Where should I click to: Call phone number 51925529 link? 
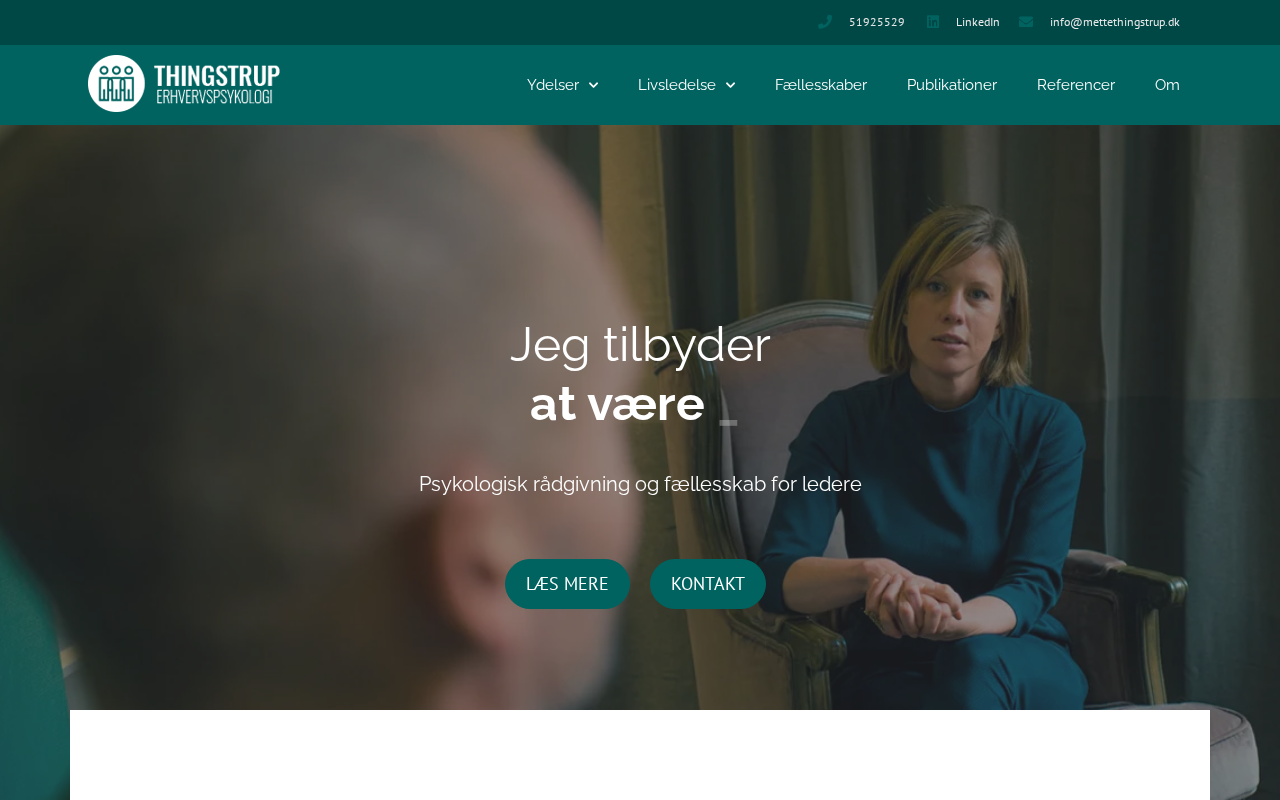(877, 22)
